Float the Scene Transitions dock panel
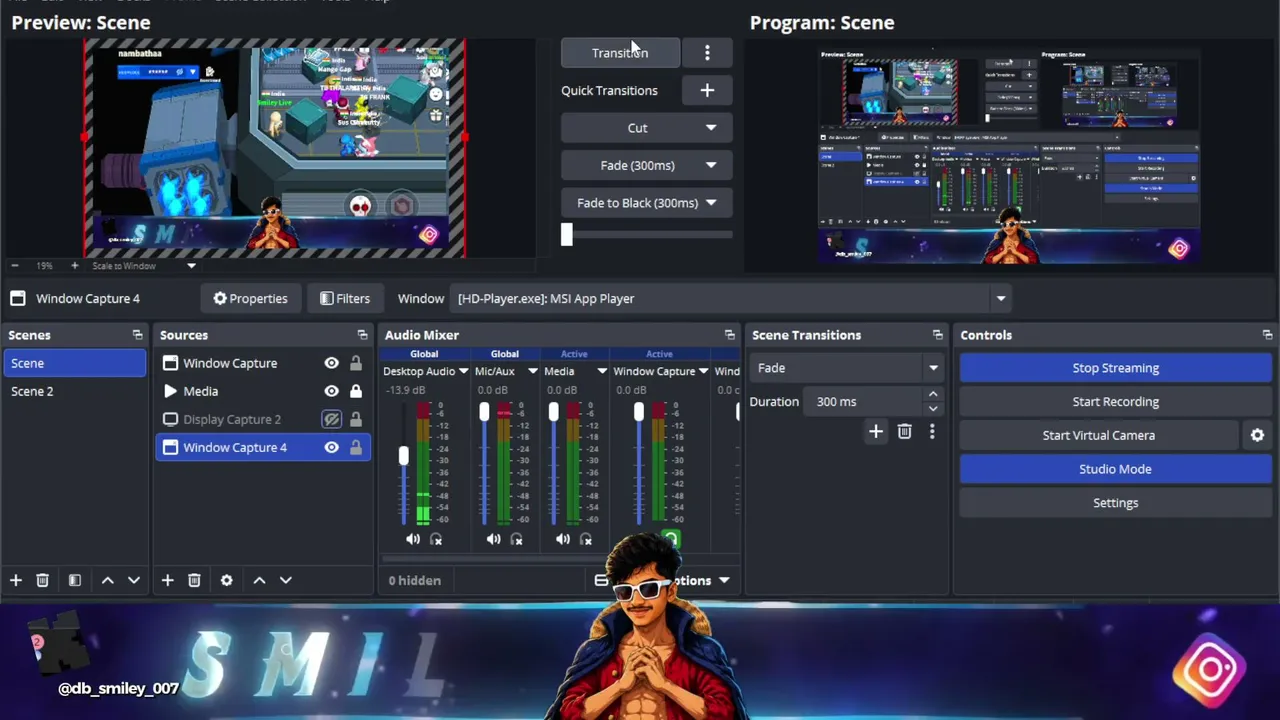This screenshot has width=1280, height=720. (x=937, y=335)
